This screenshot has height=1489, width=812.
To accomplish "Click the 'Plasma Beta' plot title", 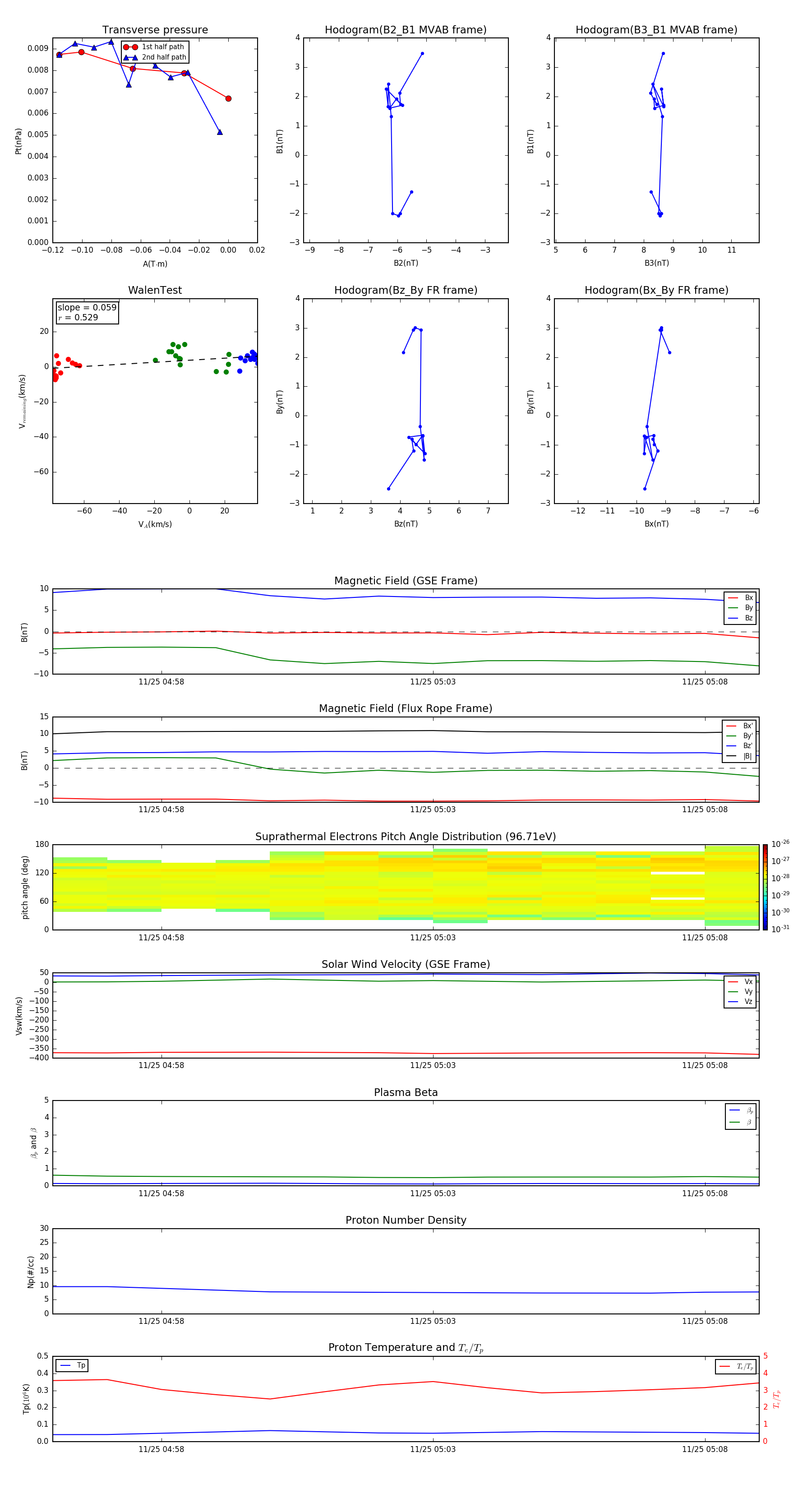I will pyautogui.click(x=406, y=1093).
